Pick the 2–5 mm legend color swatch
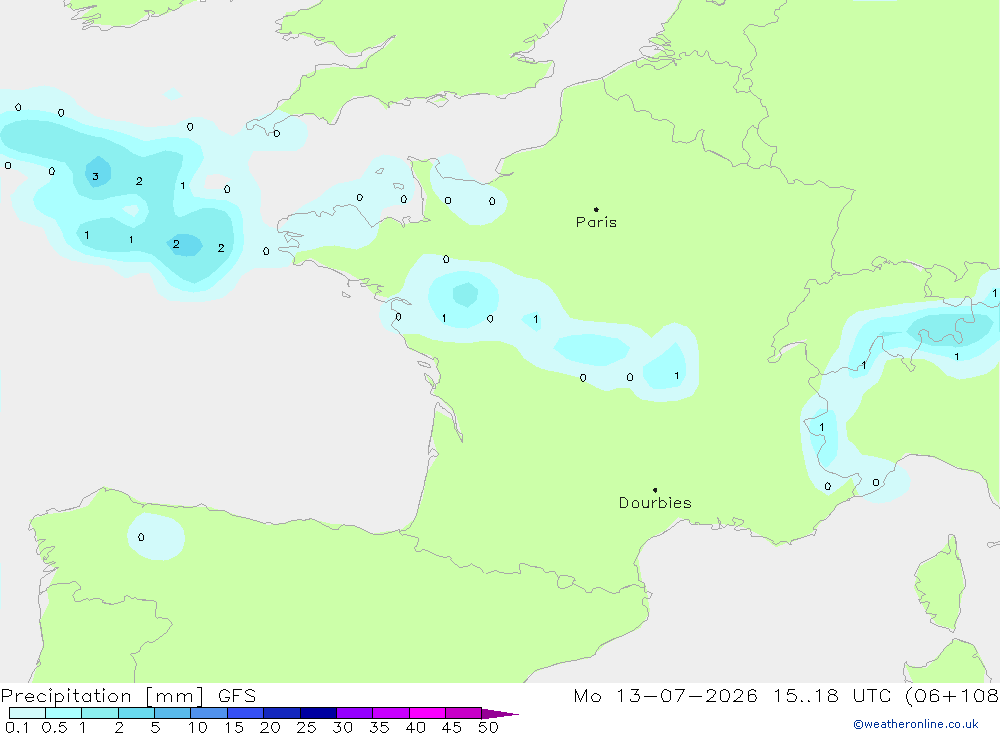Screen dimensions: 1000x733 [x=136, y=713]
